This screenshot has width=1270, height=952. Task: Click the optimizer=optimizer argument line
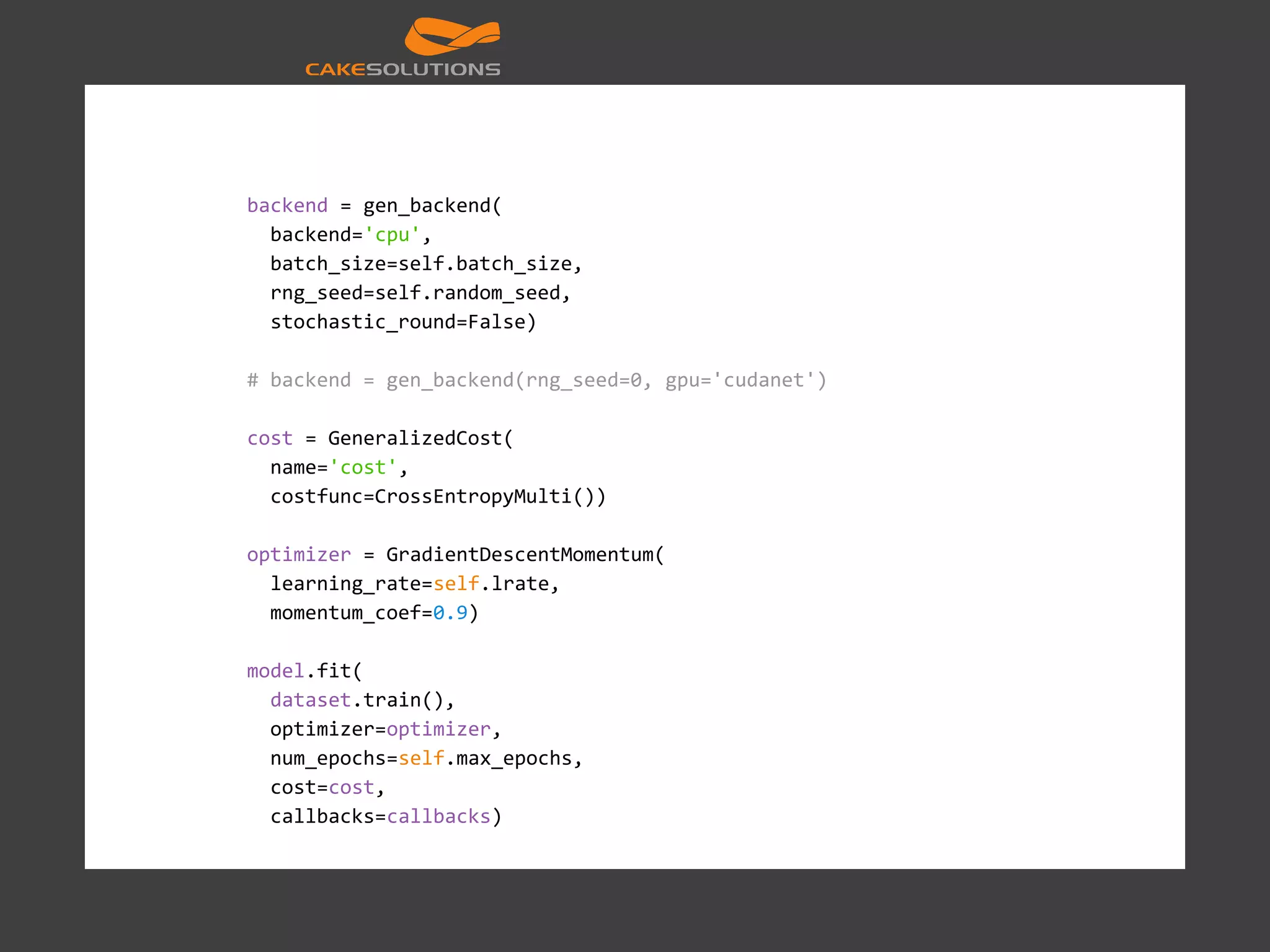[384, 729]
